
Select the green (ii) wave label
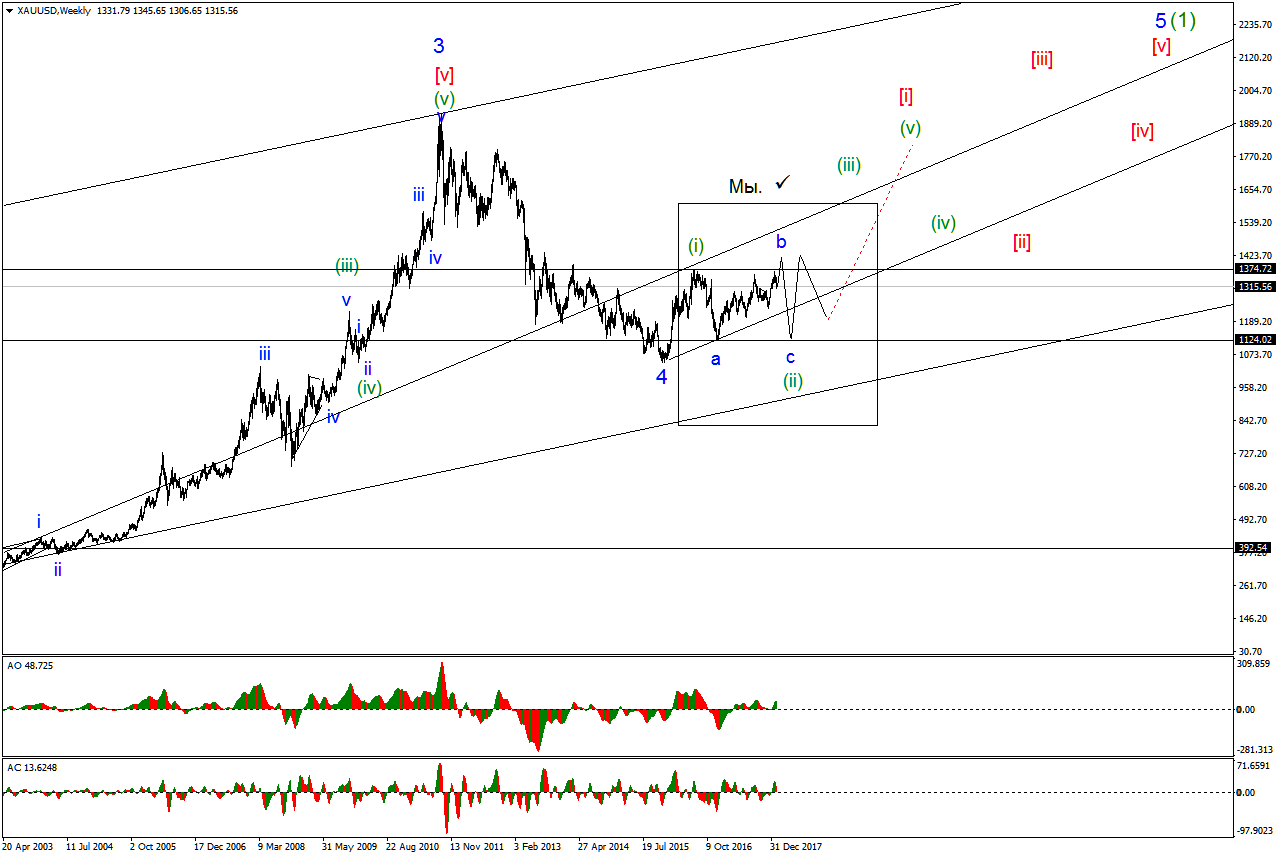[792, 380]
